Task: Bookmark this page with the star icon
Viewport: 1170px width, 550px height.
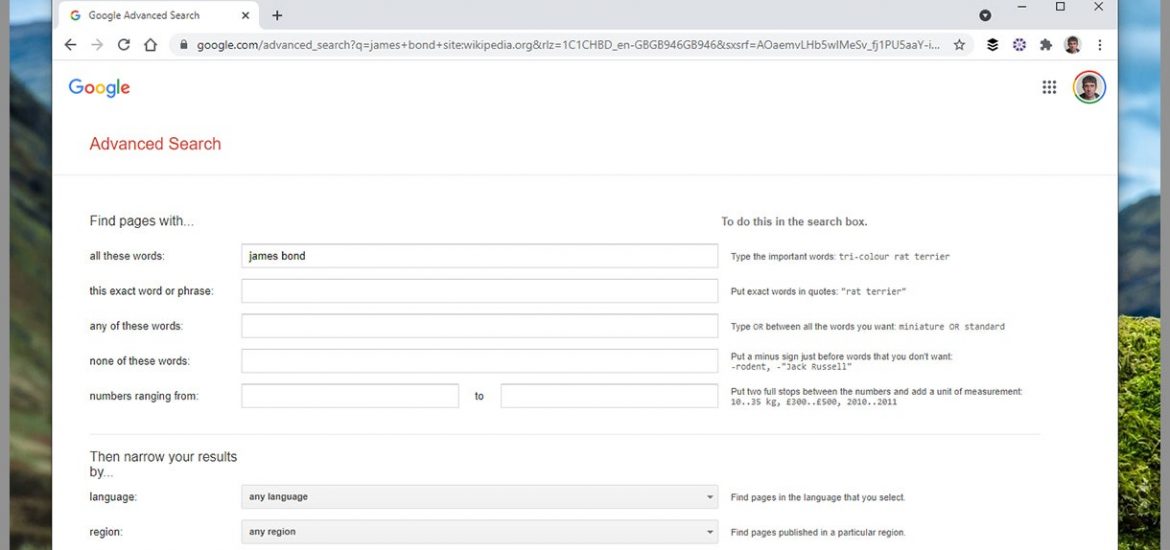Action: click(960, 45)
